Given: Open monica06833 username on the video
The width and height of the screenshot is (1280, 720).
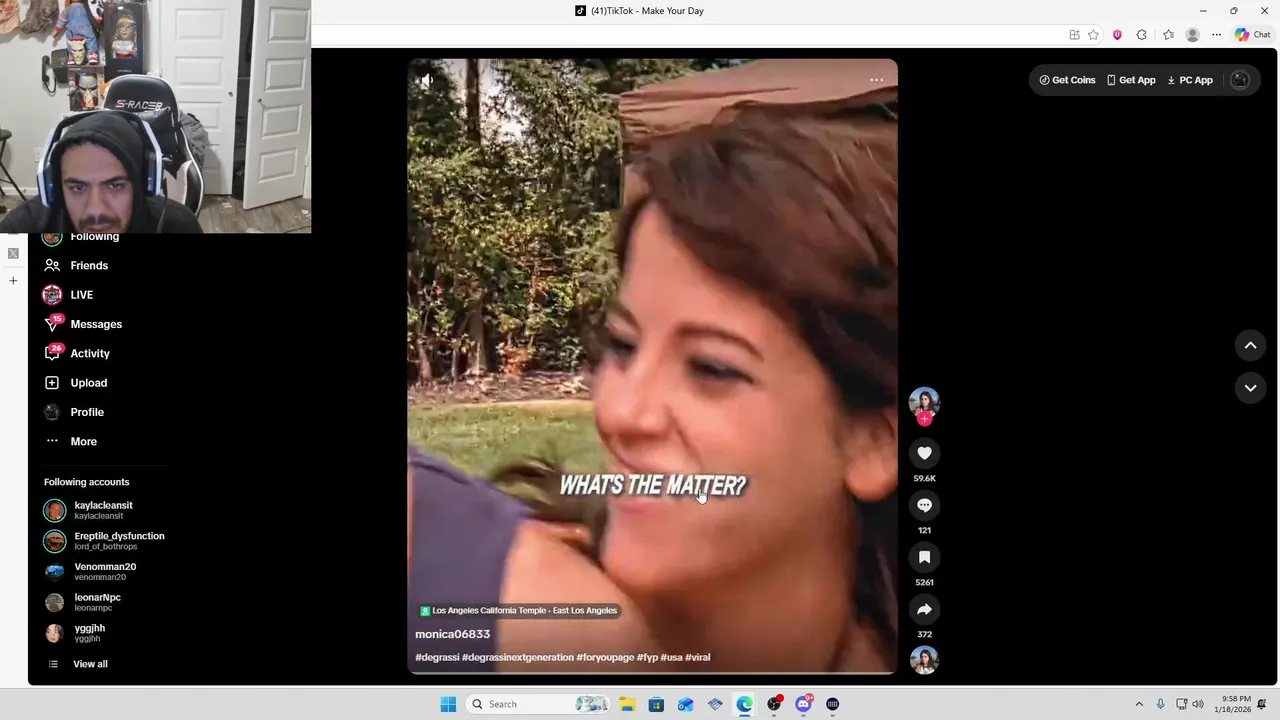Looking at the screenshot, I should [x=452, y=634].
